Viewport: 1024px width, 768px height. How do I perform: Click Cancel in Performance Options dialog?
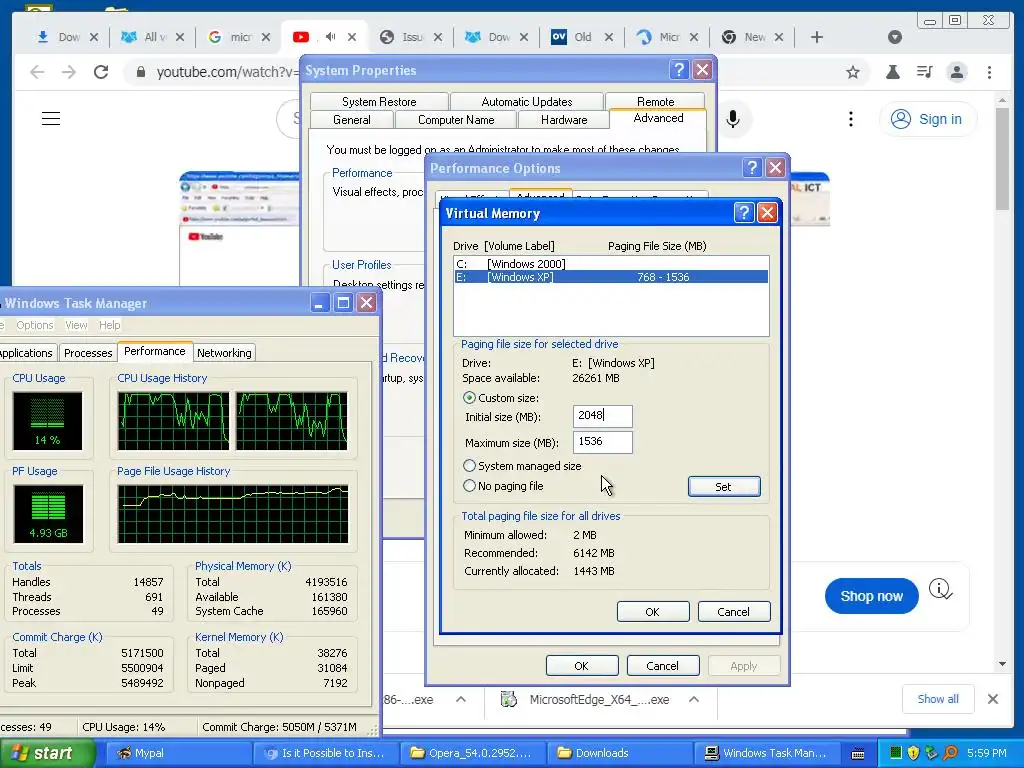[x=662, y=666]
